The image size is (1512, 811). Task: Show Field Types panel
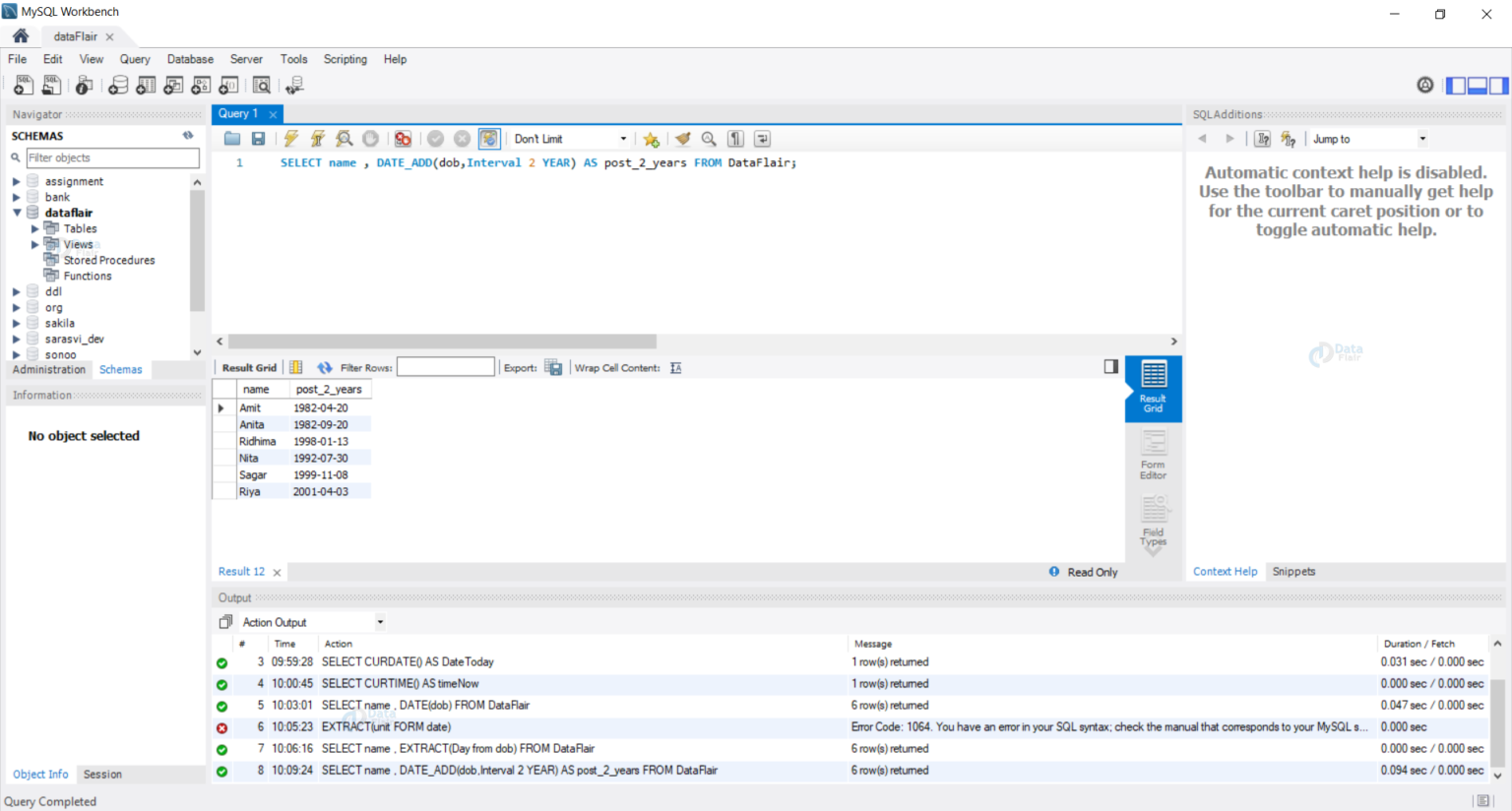pos(1153,521)
